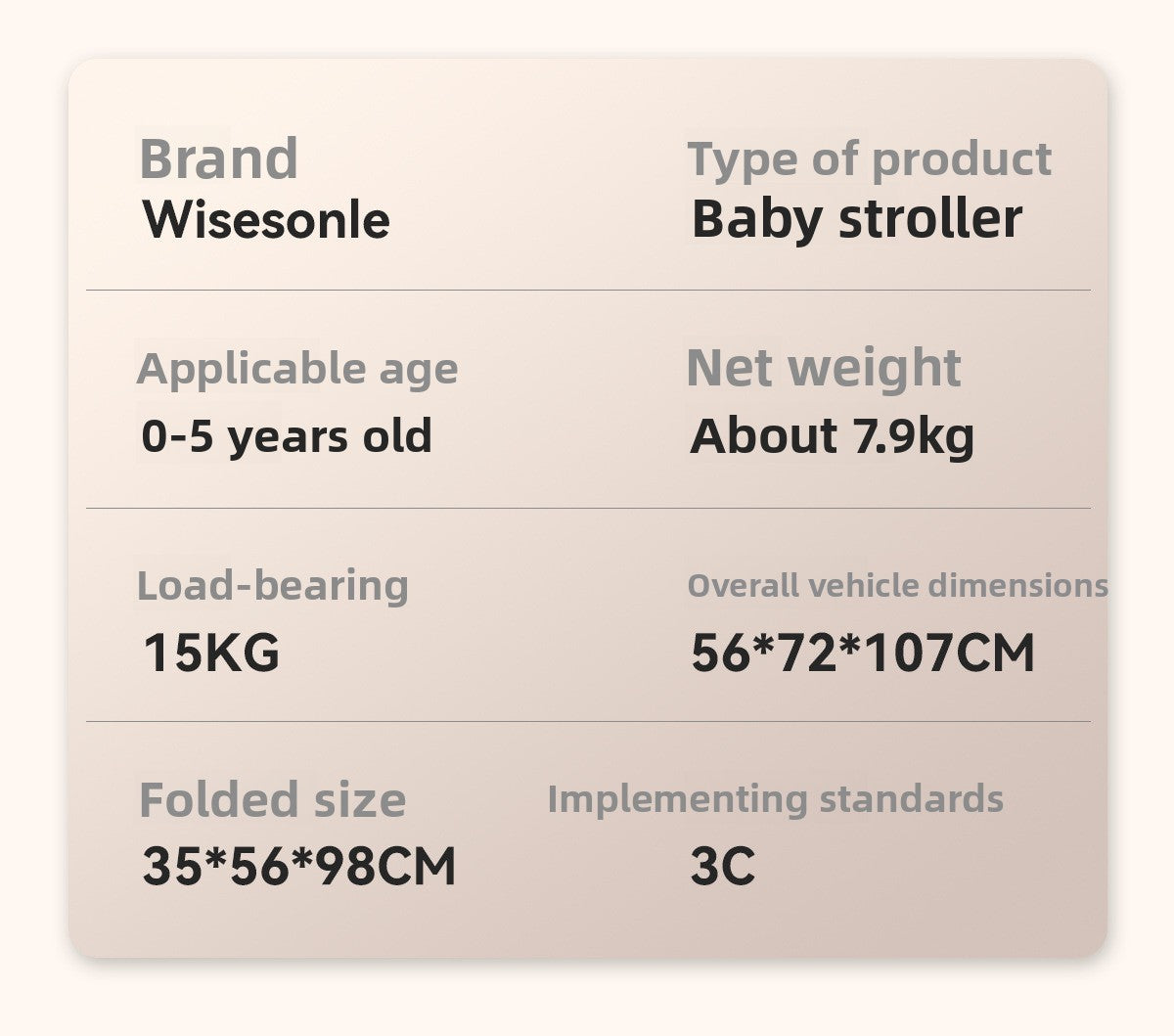
Task: Click the word stroller in Baby stroller
Action: click(930, 218)
